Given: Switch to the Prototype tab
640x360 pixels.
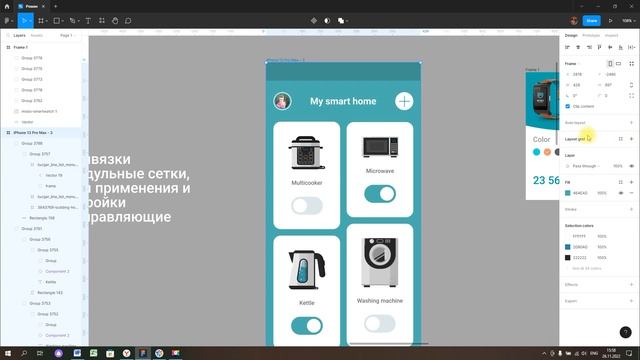Looking at the screenshot, I should point(591,36).
